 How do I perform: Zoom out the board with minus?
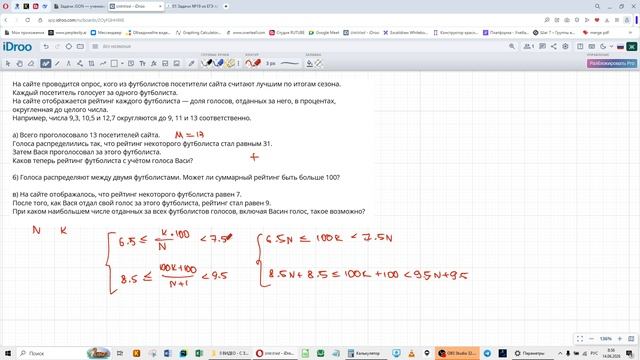click(591, 339)
